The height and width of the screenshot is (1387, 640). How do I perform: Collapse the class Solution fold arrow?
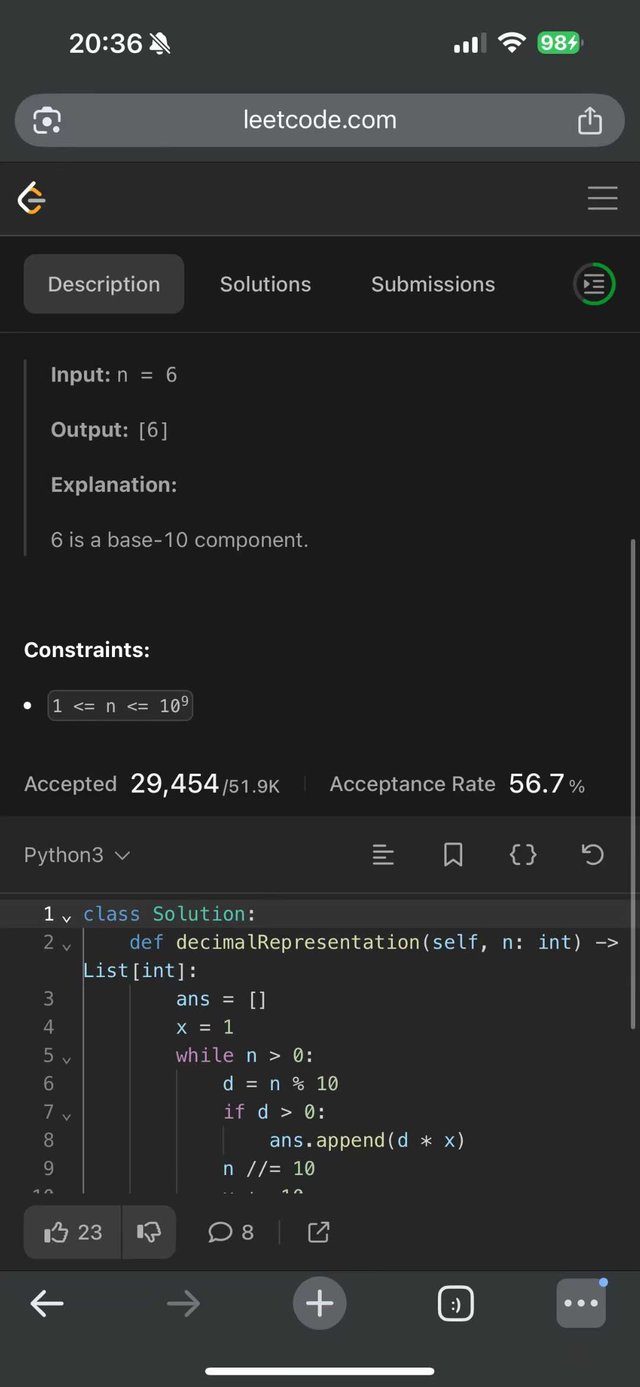(x=66, y=916)
